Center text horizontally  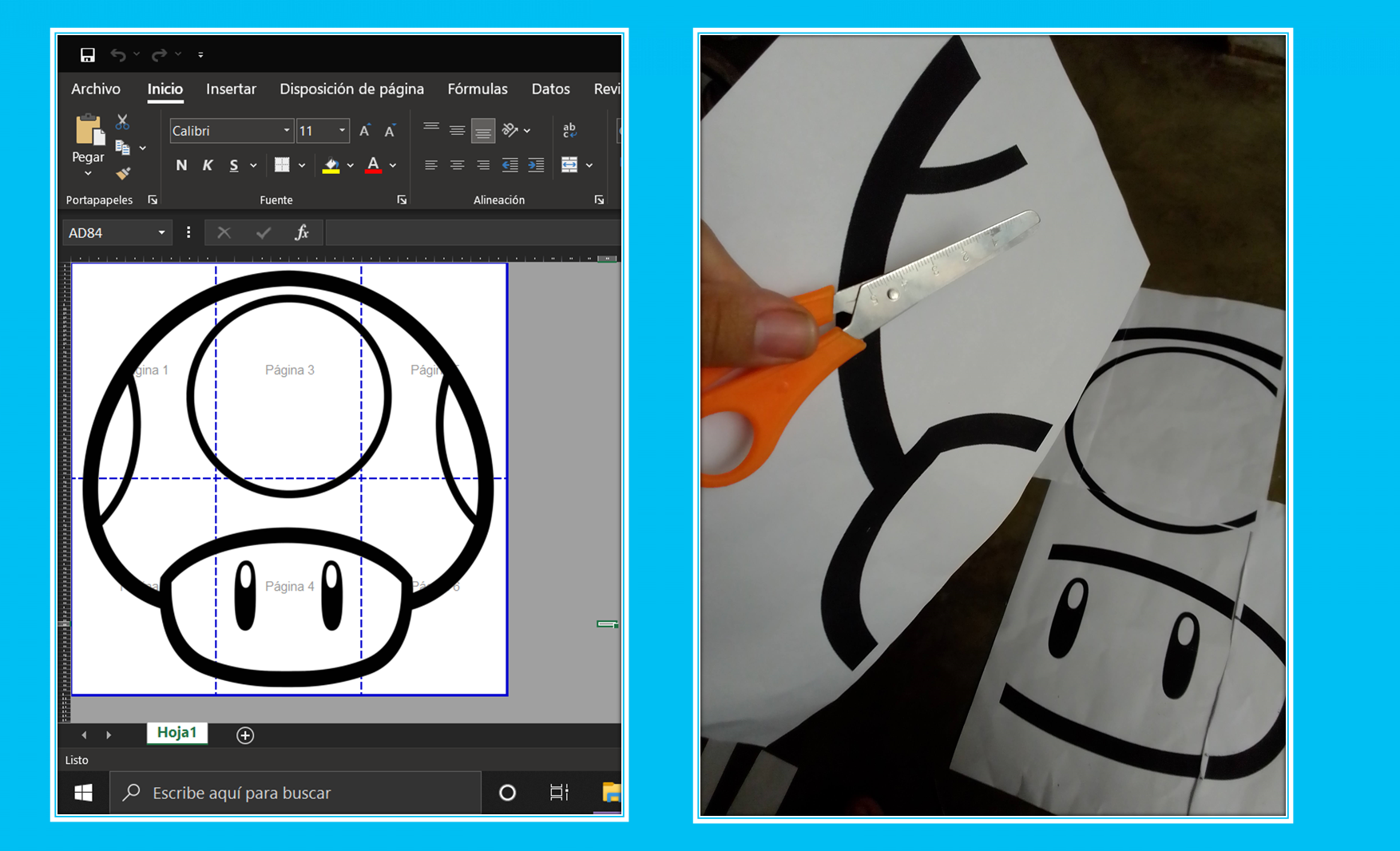tap(457, 165)
